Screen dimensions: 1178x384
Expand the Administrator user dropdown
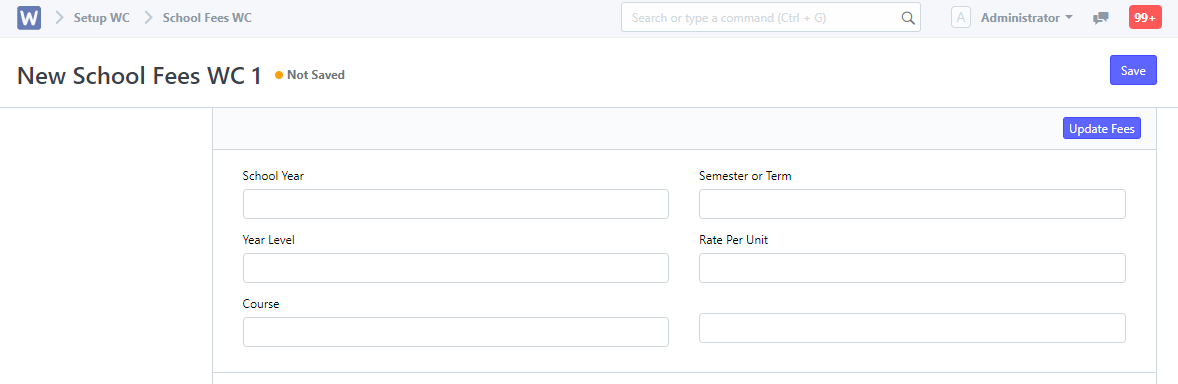coord(1026,18)
